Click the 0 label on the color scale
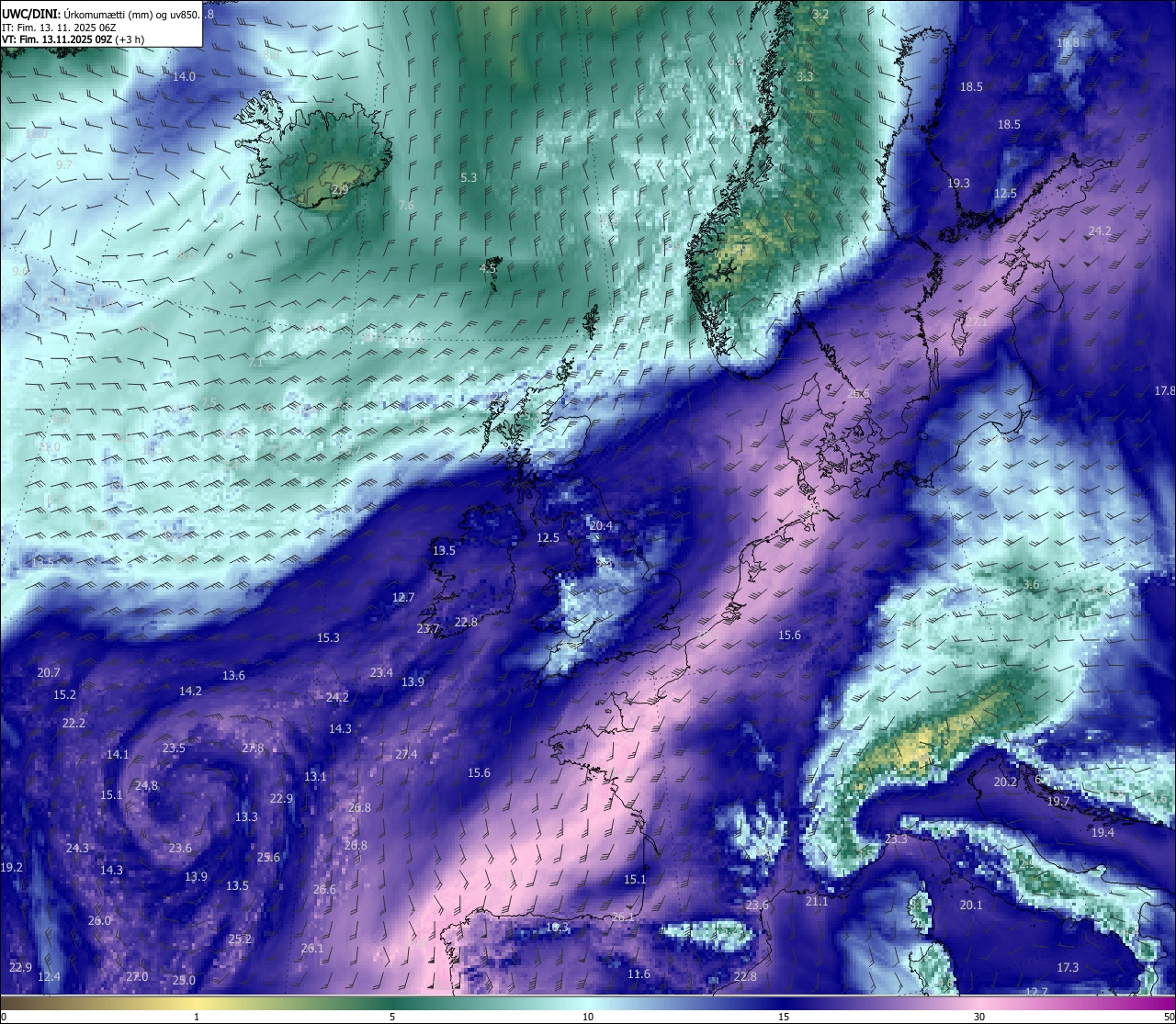 pyautogui.click(x=4, y=1017)
